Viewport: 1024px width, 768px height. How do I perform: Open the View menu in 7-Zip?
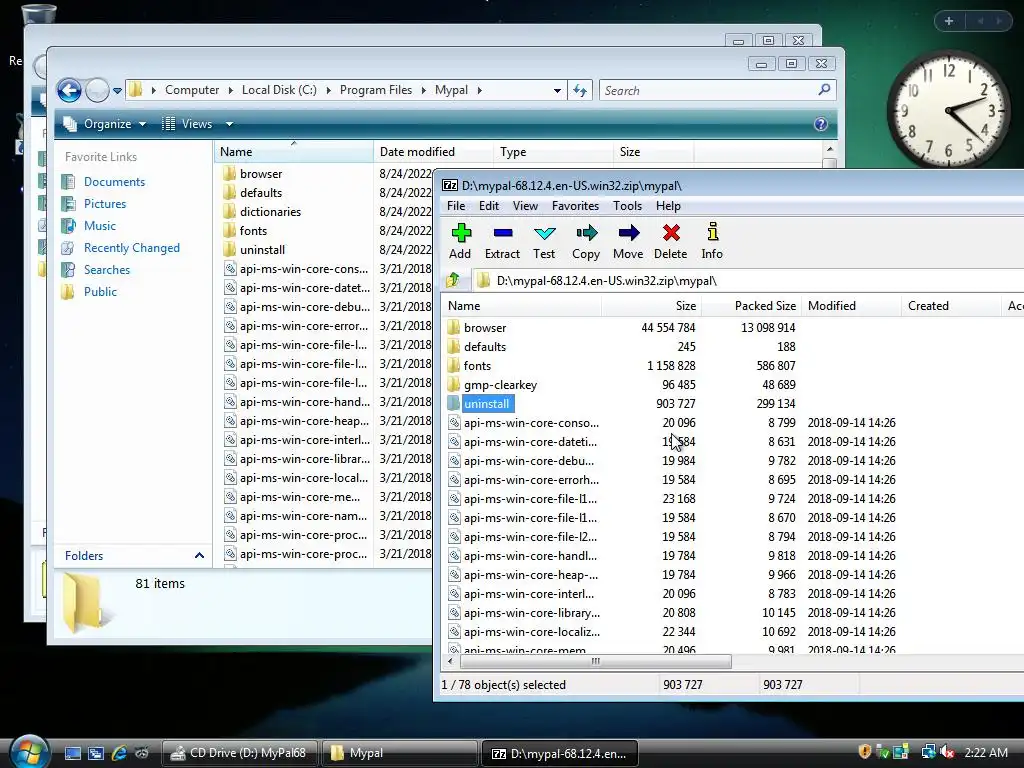point(525,206)
